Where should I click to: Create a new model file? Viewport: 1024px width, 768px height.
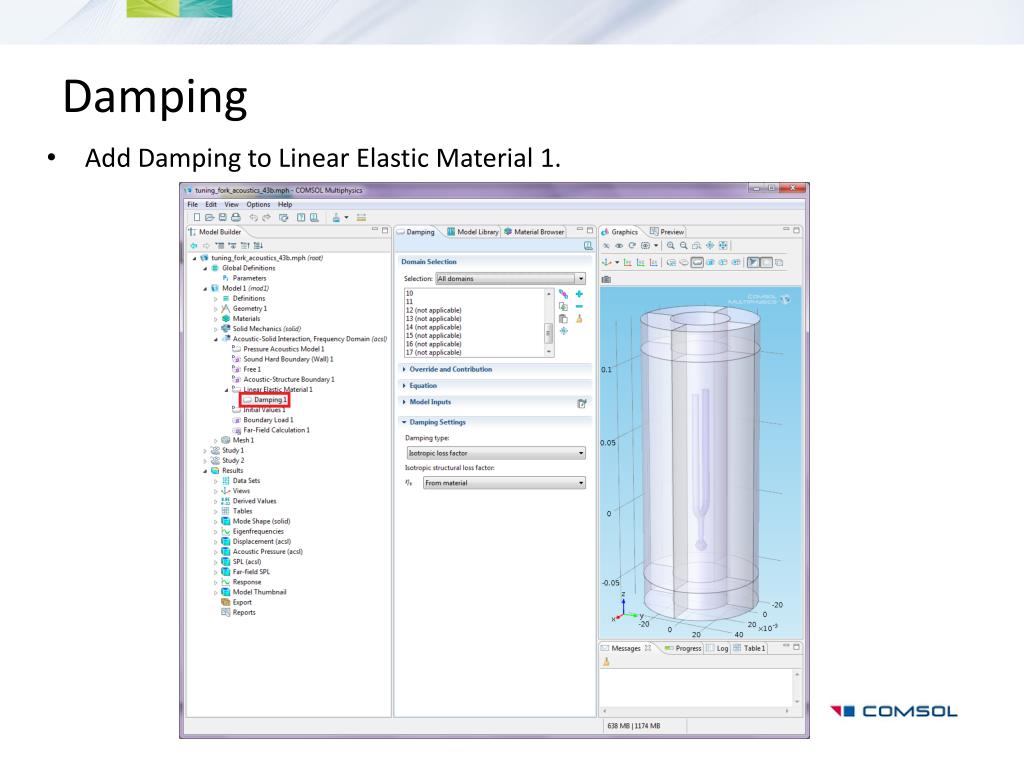click(x=197, y=217)
